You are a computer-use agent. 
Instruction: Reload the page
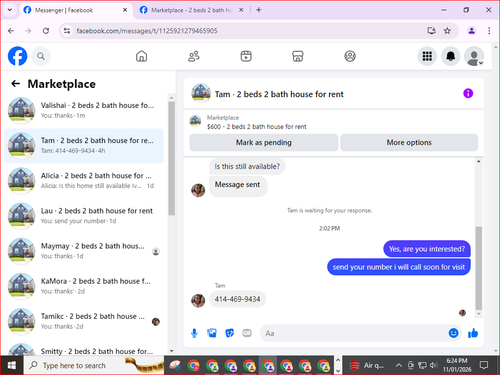click(x=46, y=31)
